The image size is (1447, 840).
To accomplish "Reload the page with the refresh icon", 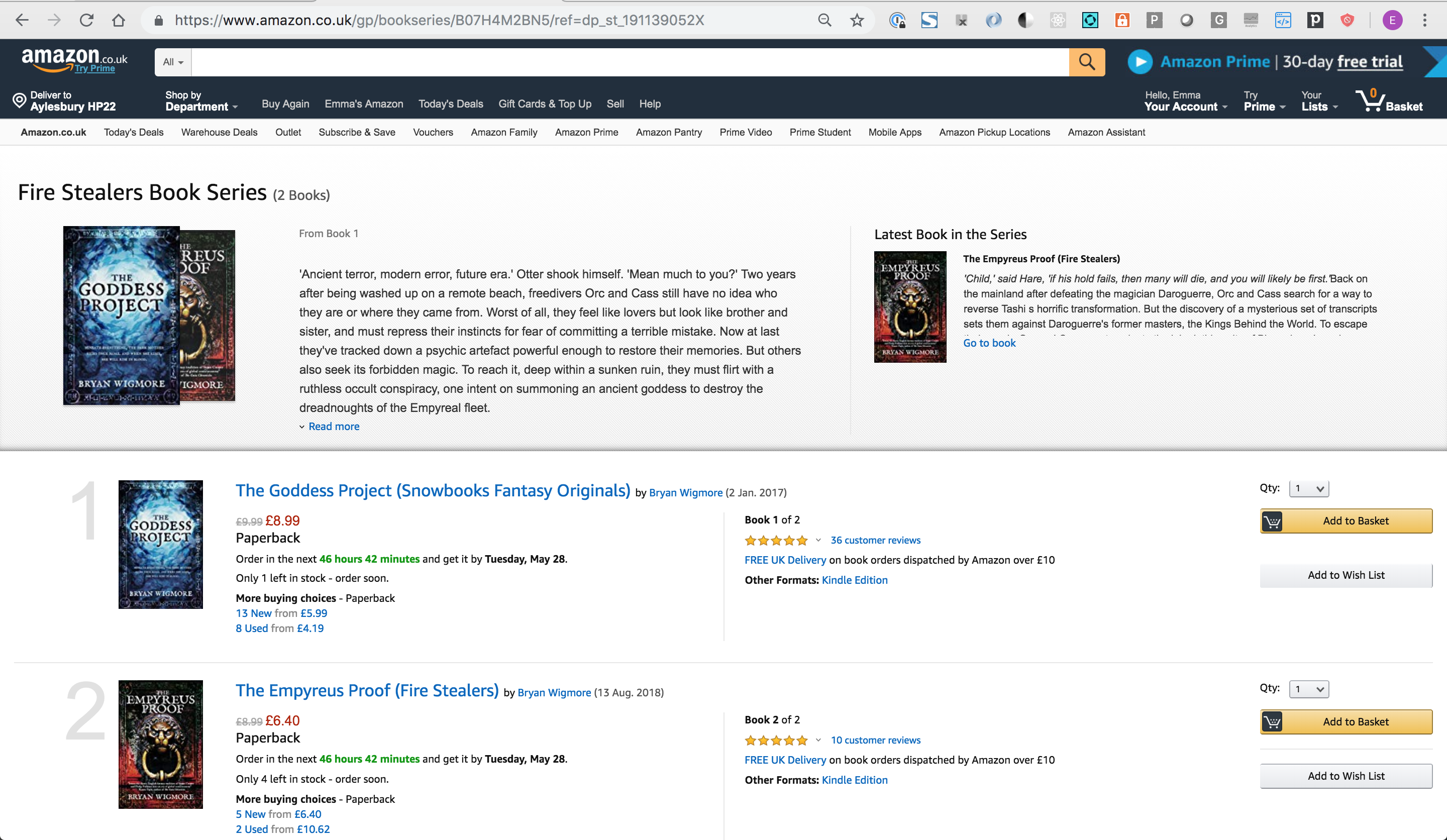I will (86, 20).
